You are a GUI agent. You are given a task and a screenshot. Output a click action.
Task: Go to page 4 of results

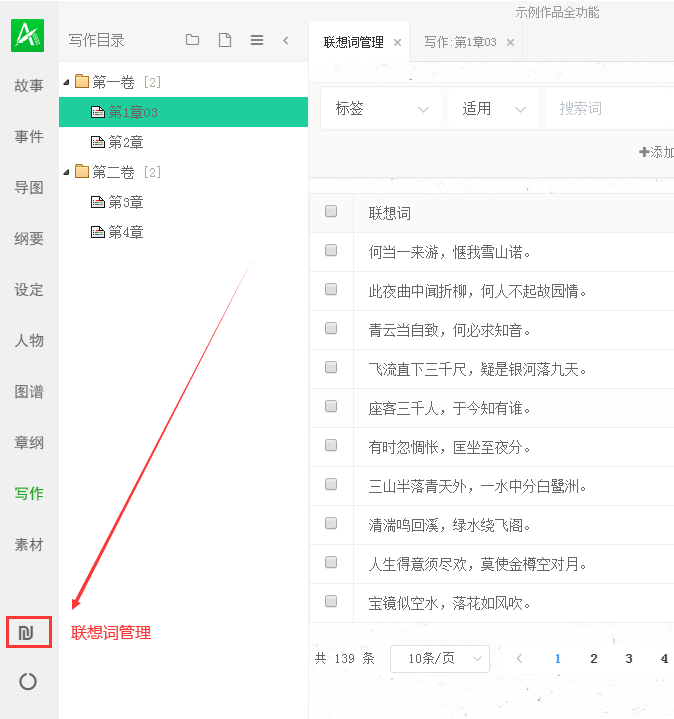point(664,659)
